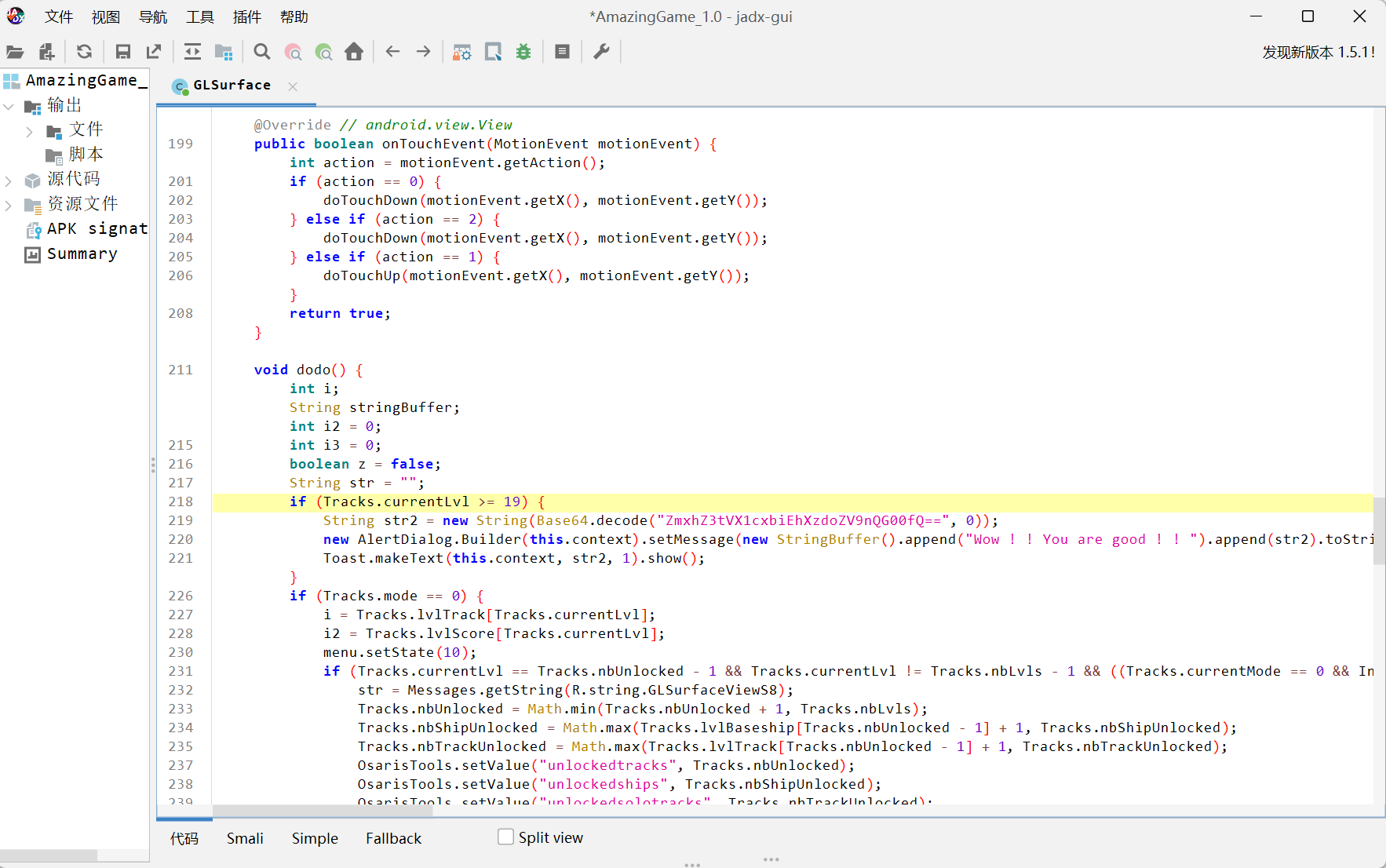The width and height of the screenshot is (1386, 868).
Task: Open quark engine toolbar icon
Action: pyautogui.click(x=493, y=52)
